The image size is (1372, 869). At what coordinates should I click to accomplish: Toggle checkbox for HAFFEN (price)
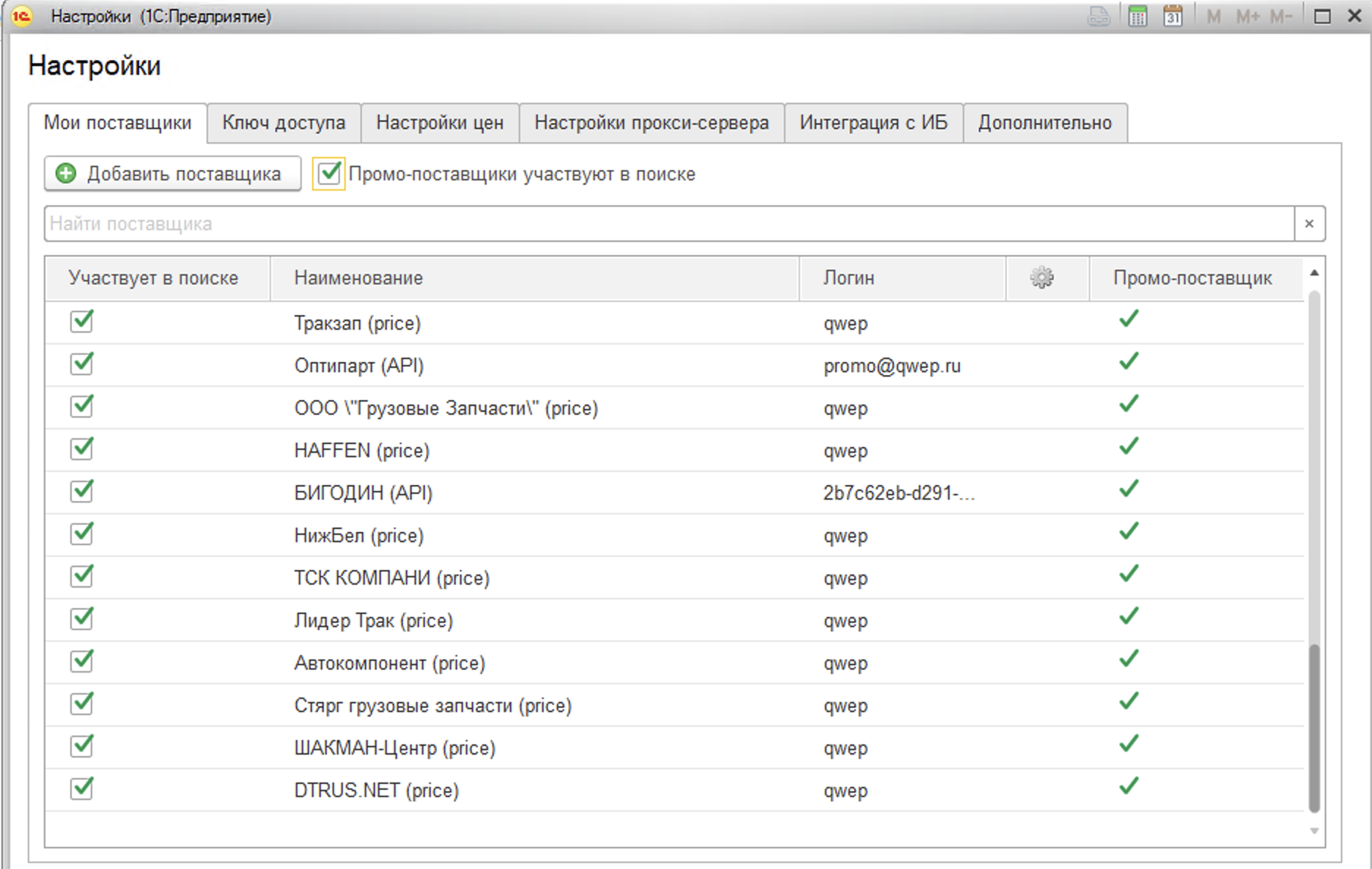(x=82, y=448)
